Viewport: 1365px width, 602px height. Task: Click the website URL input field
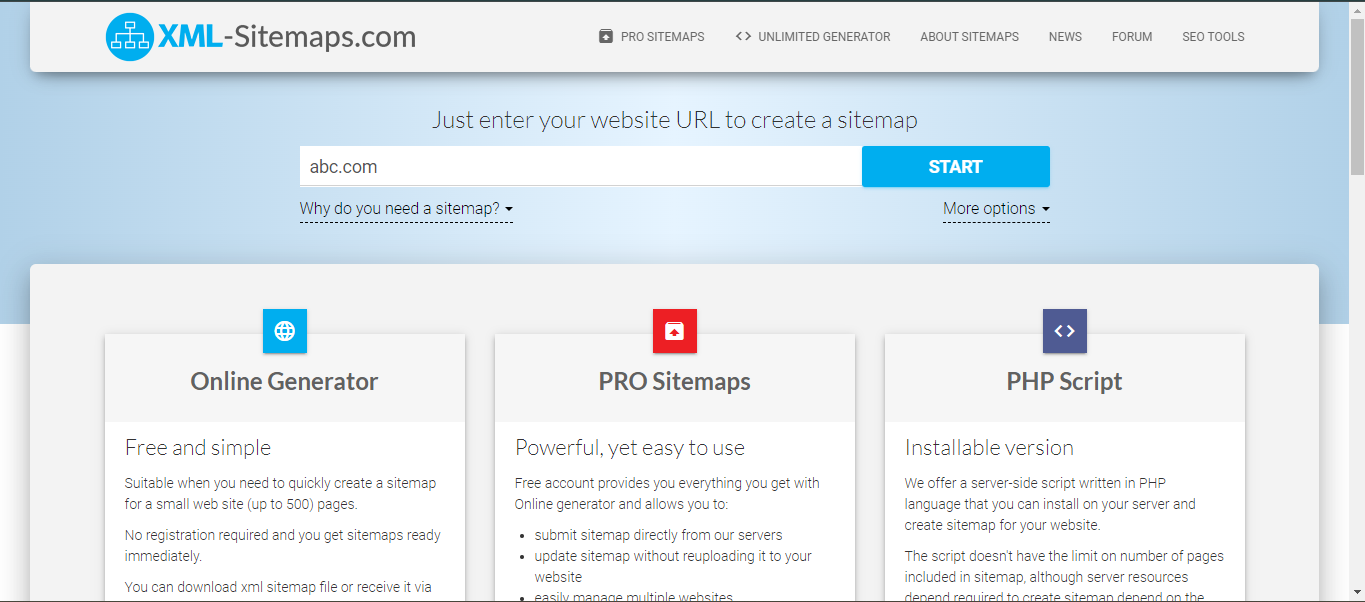580,166
